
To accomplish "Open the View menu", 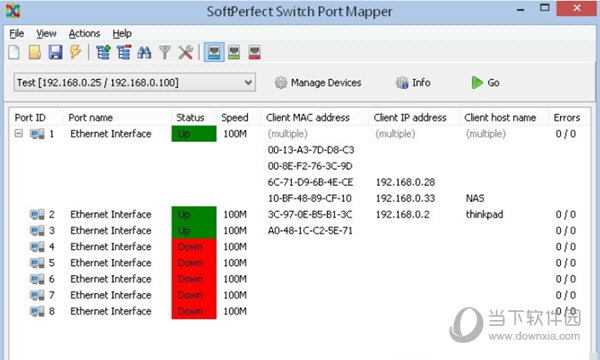I will pyautogui.click(x=46, y=34).
